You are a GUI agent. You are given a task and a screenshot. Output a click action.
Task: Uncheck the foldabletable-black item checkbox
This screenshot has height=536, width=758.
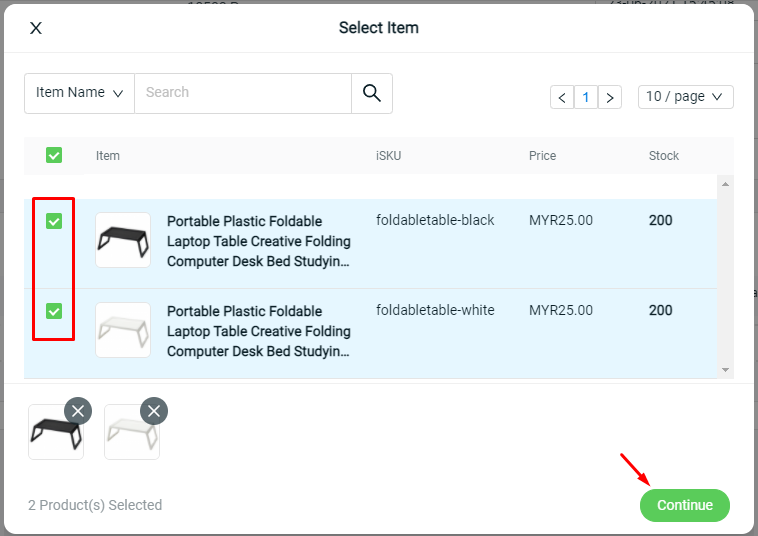point(54,221)
